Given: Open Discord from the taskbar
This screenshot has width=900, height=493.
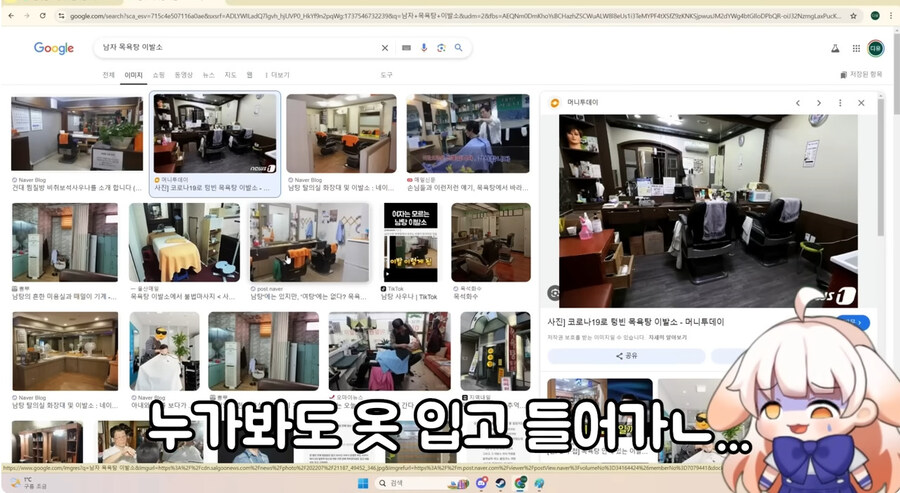Looking at the screenshot, I should pyautogui.click(x=481, y=484).
